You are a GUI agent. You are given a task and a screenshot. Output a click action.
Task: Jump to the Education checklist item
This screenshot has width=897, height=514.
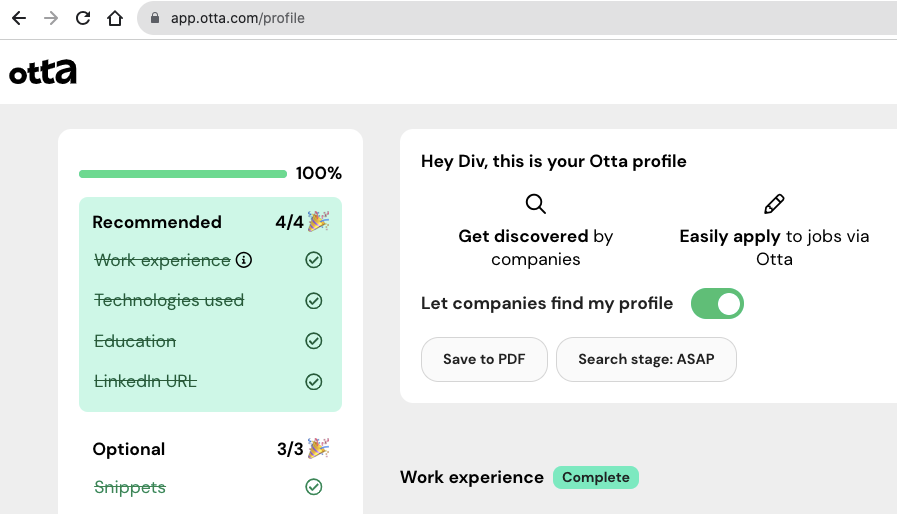[135, 341]
